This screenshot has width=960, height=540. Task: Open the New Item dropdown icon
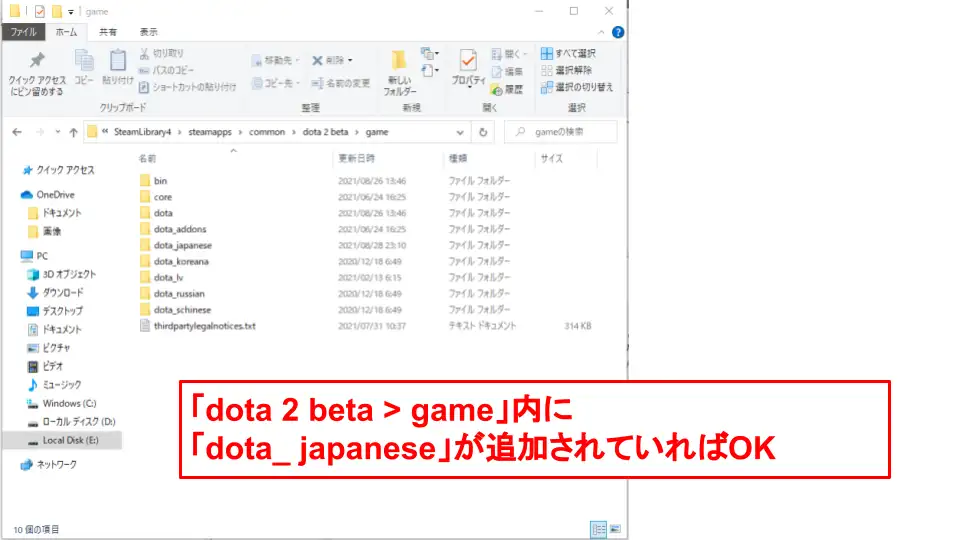point(430,54)
